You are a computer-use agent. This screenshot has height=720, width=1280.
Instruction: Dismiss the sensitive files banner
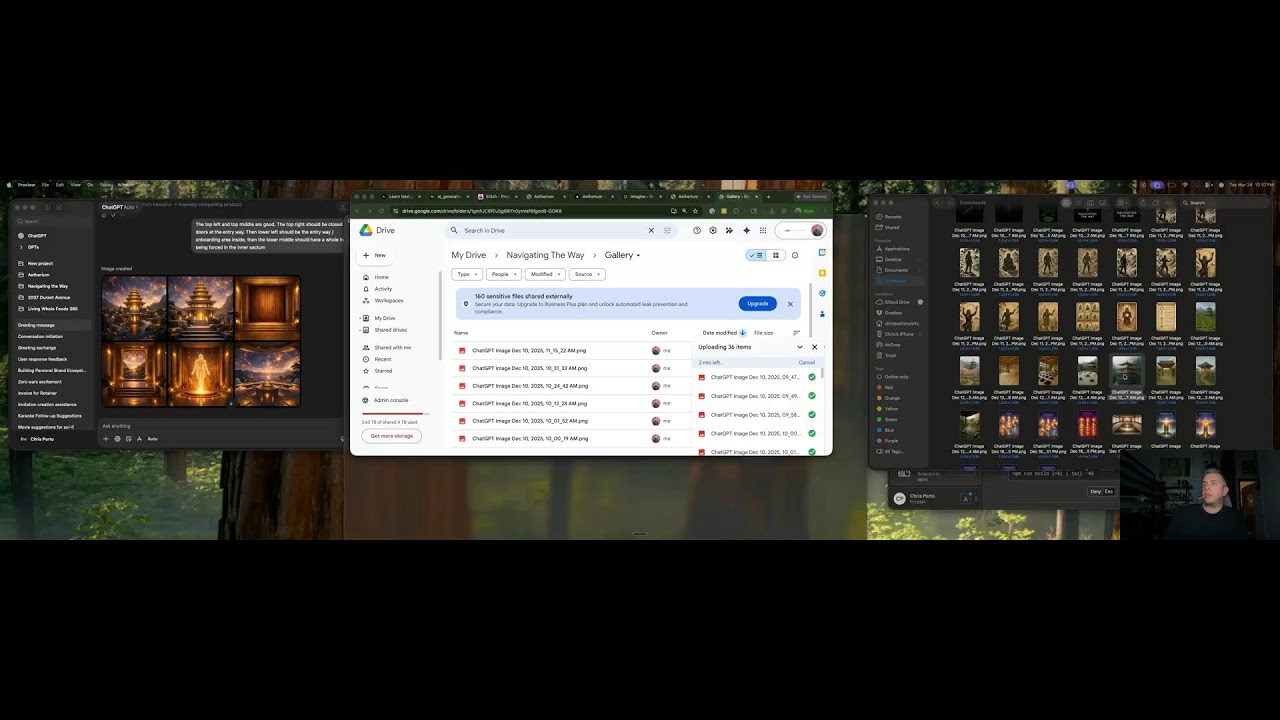(x=790, y=304)
